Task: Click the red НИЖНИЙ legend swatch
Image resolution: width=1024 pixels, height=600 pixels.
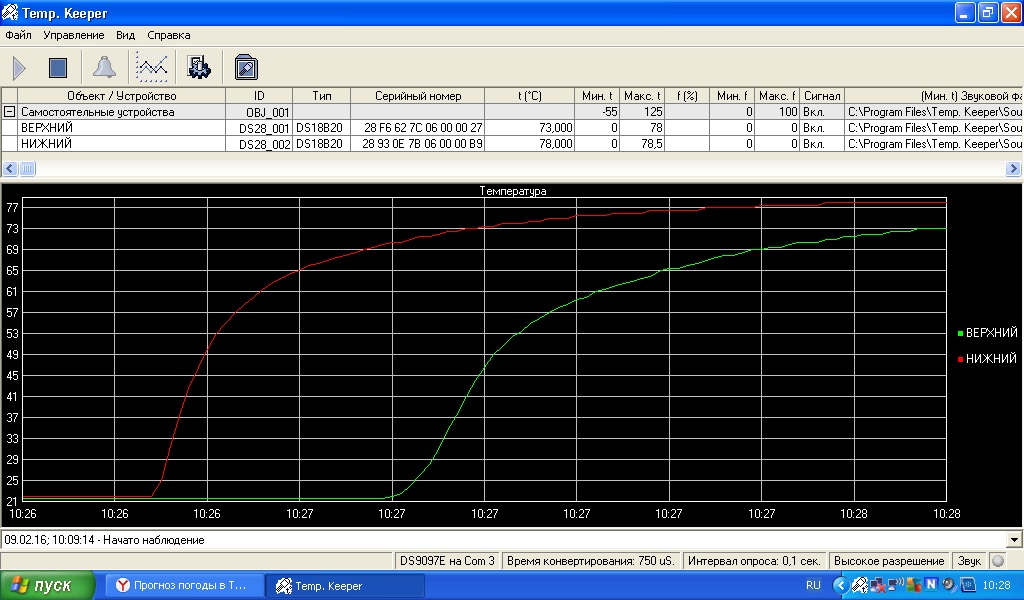Action: coord(960,359)
